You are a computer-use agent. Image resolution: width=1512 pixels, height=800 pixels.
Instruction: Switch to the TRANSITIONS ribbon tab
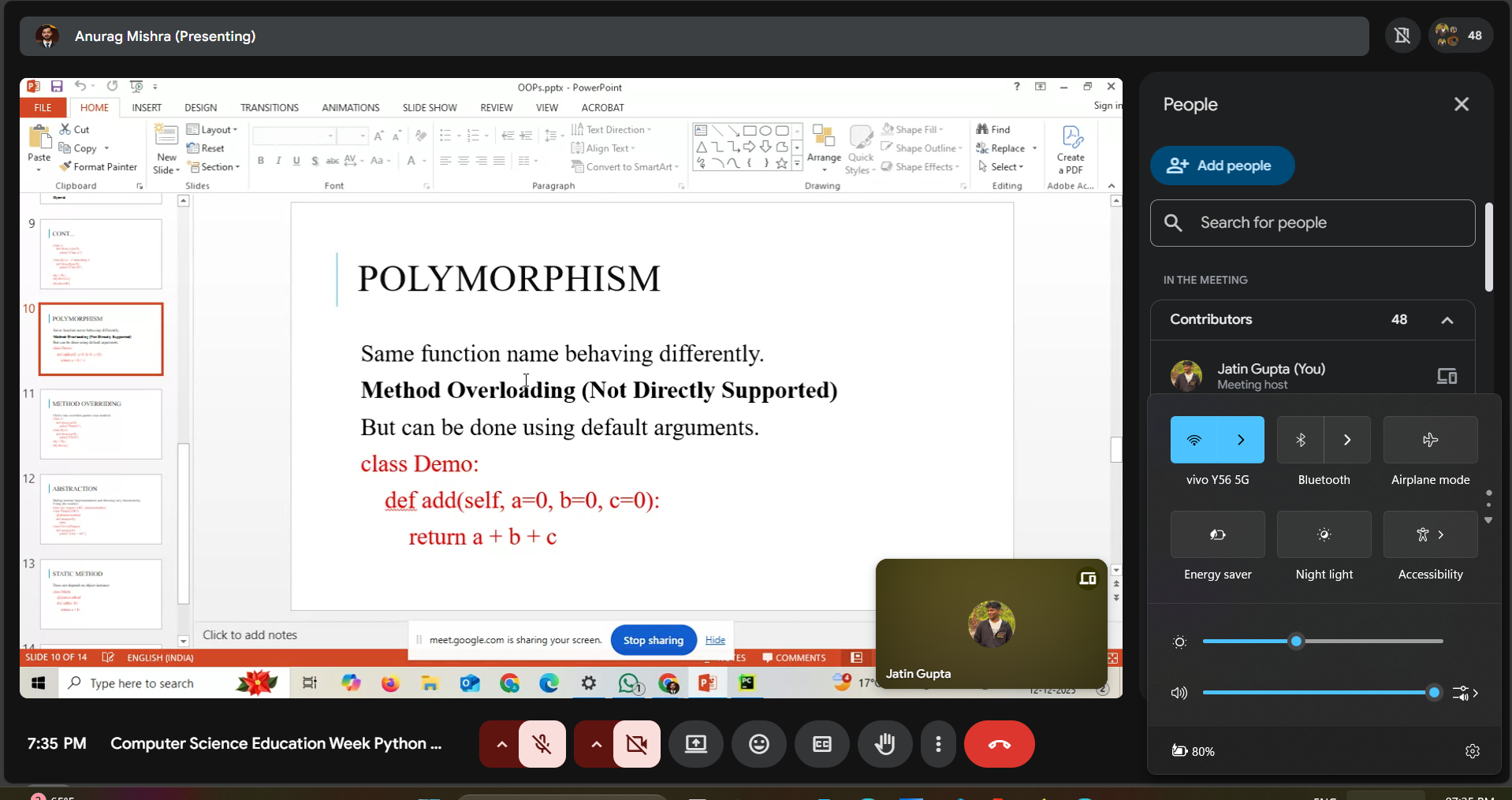[270, 107]
